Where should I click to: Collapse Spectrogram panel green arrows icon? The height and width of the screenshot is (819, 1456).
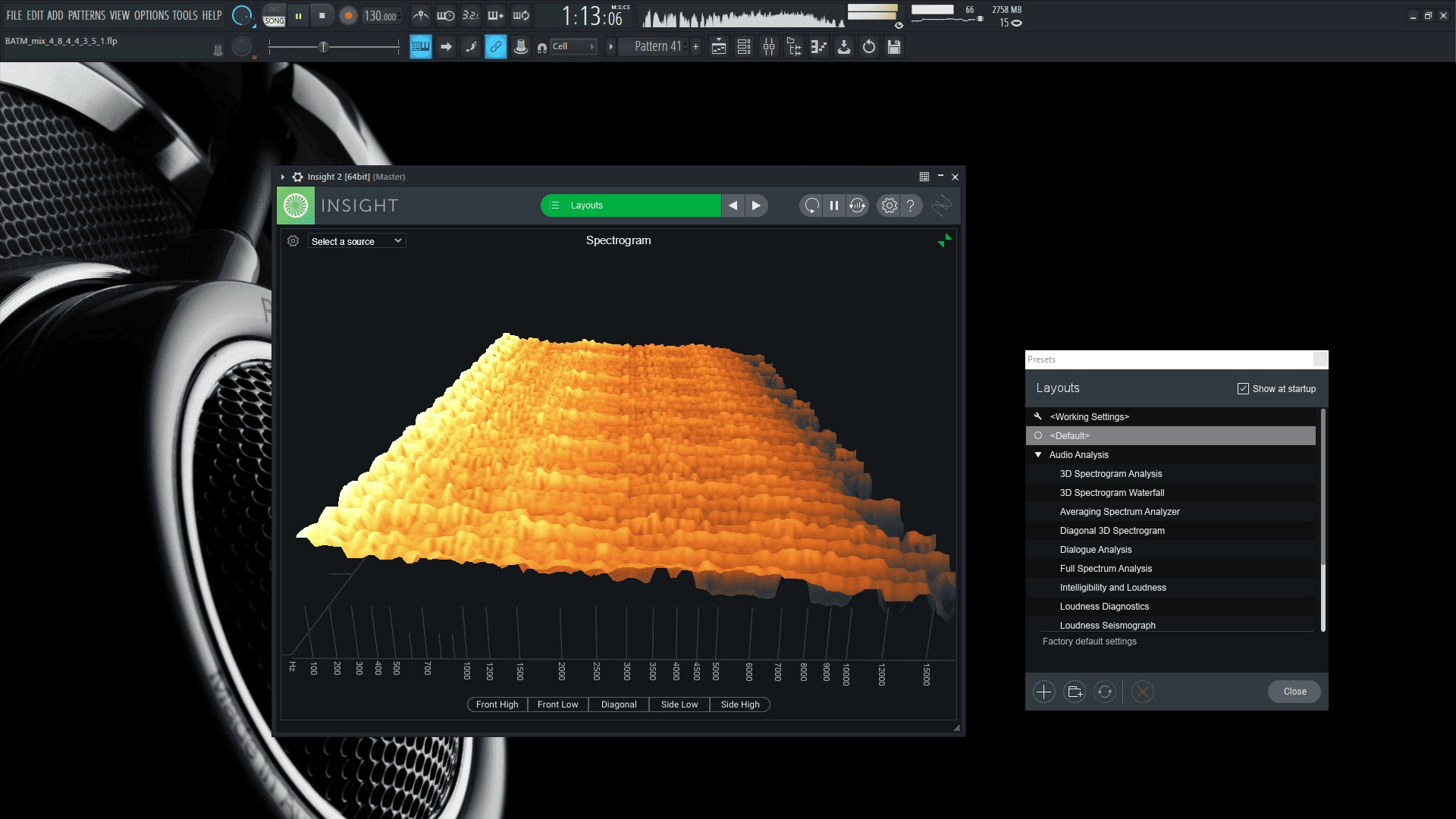[x=944, y=241]
